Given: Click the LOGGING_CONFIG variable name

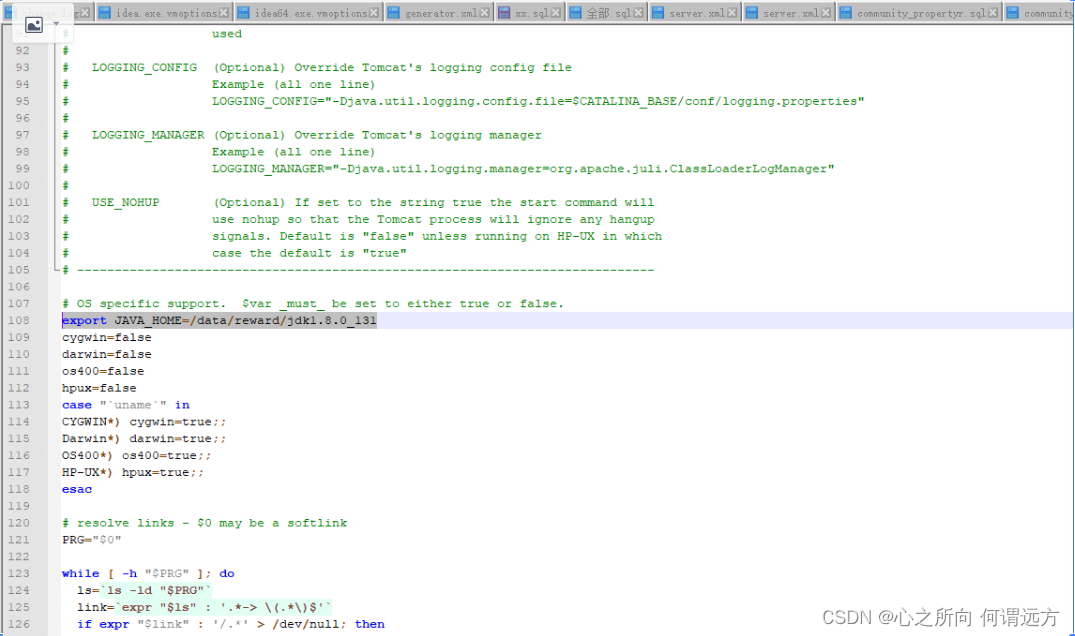Looking at the screenshot, I should point(144,67).
